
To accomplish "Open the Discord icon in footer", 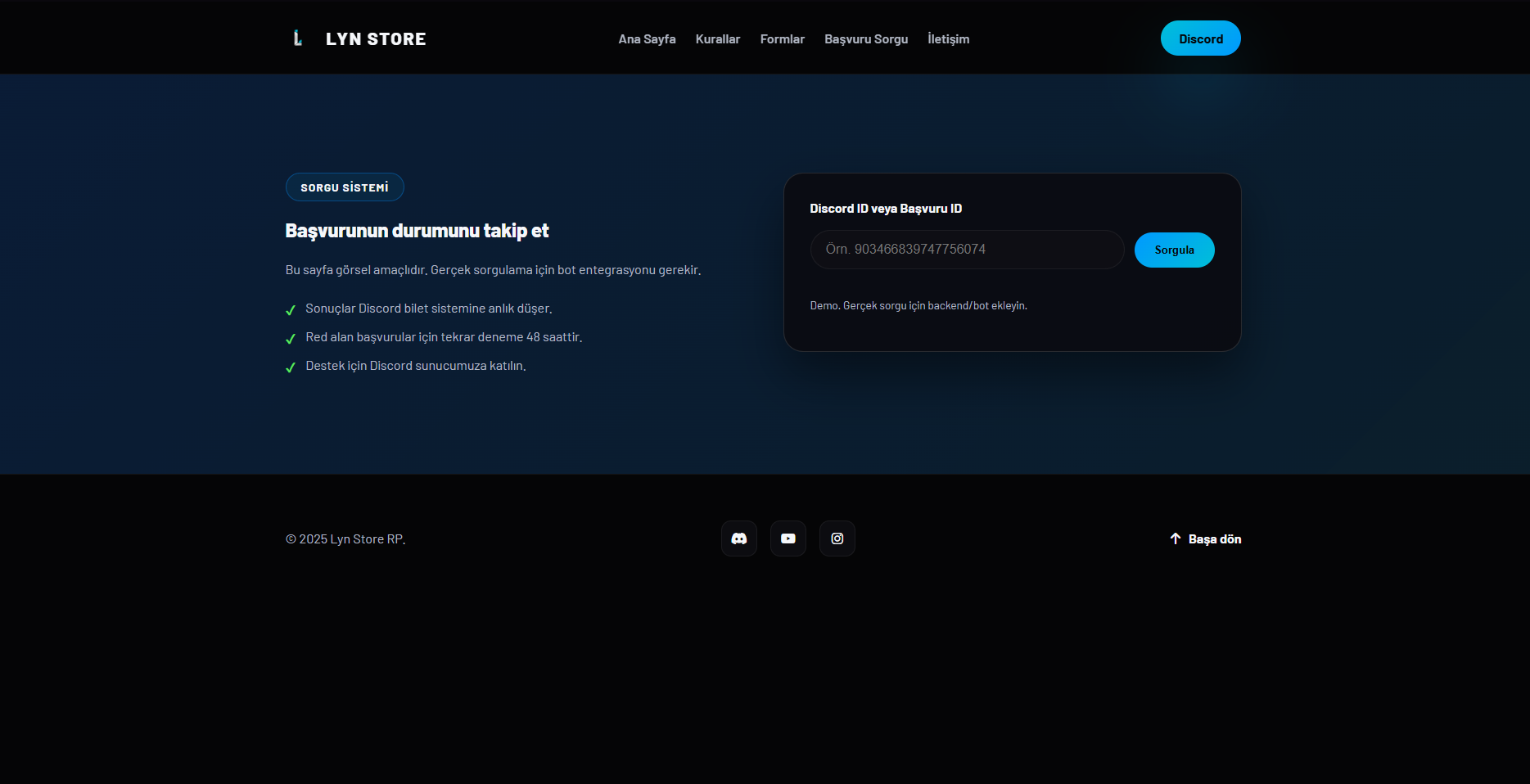I will coord(738,538).
